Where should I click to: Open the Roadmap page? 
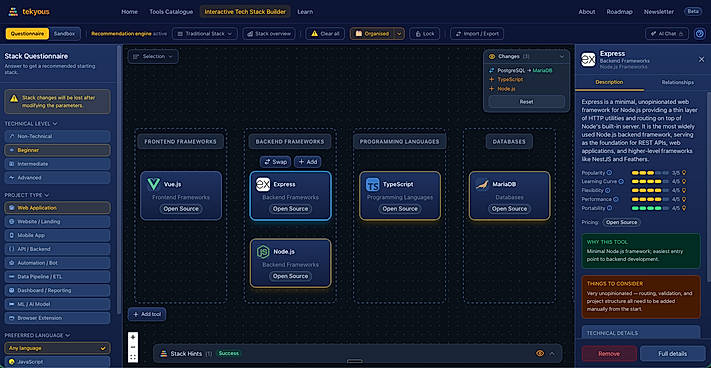[x=619, y=12]
